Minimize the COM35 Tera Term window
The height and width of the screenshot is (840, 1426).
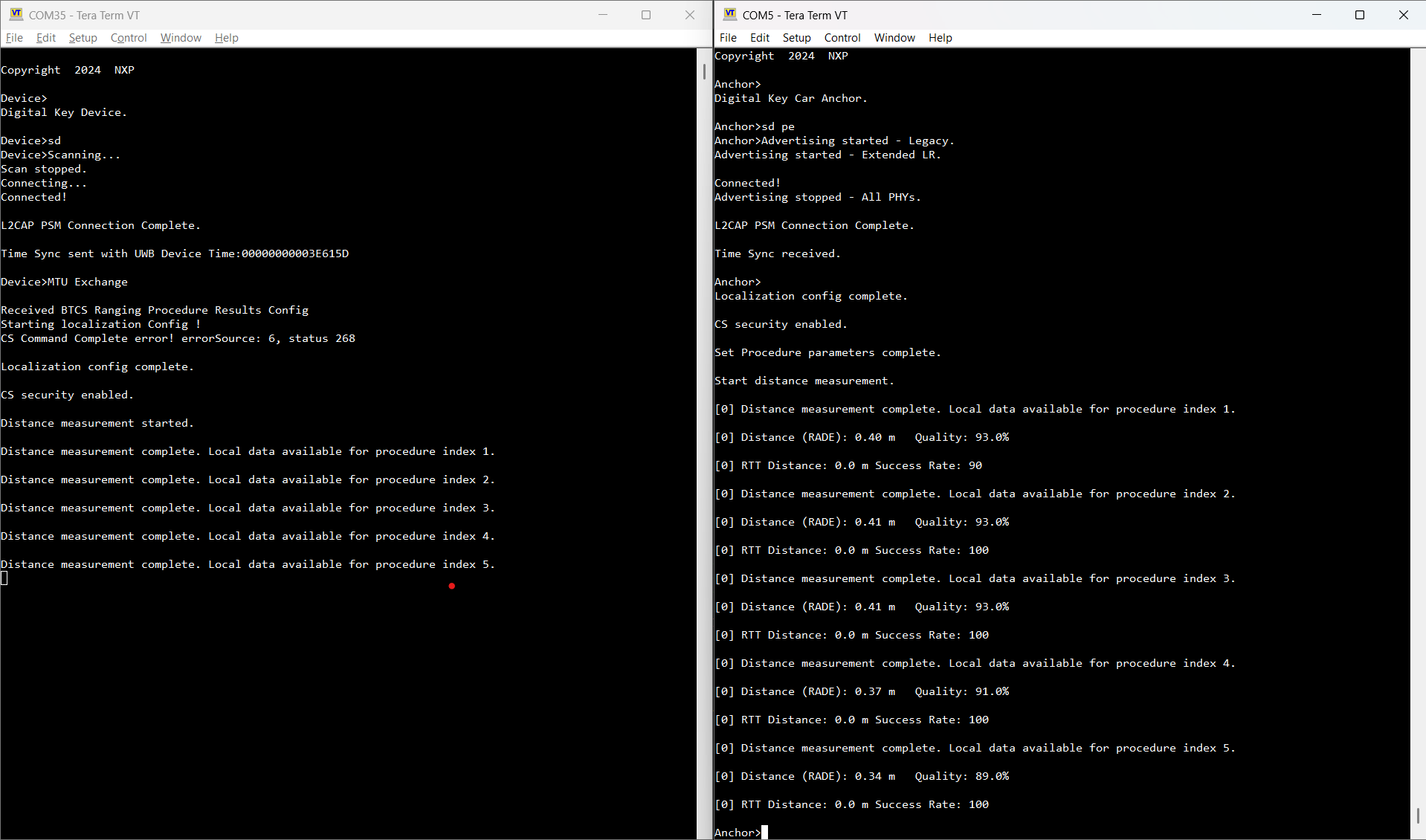pos(603,15)
